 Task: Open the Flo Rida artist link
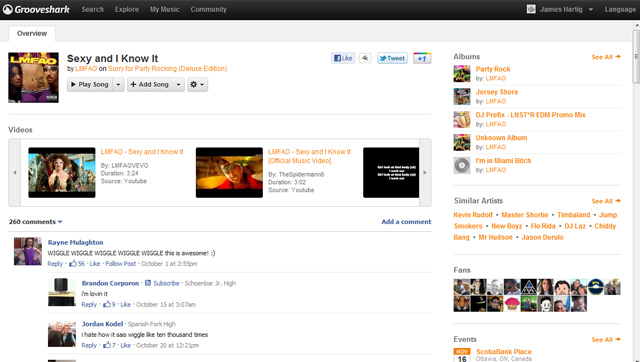click(x=543, y=226)
